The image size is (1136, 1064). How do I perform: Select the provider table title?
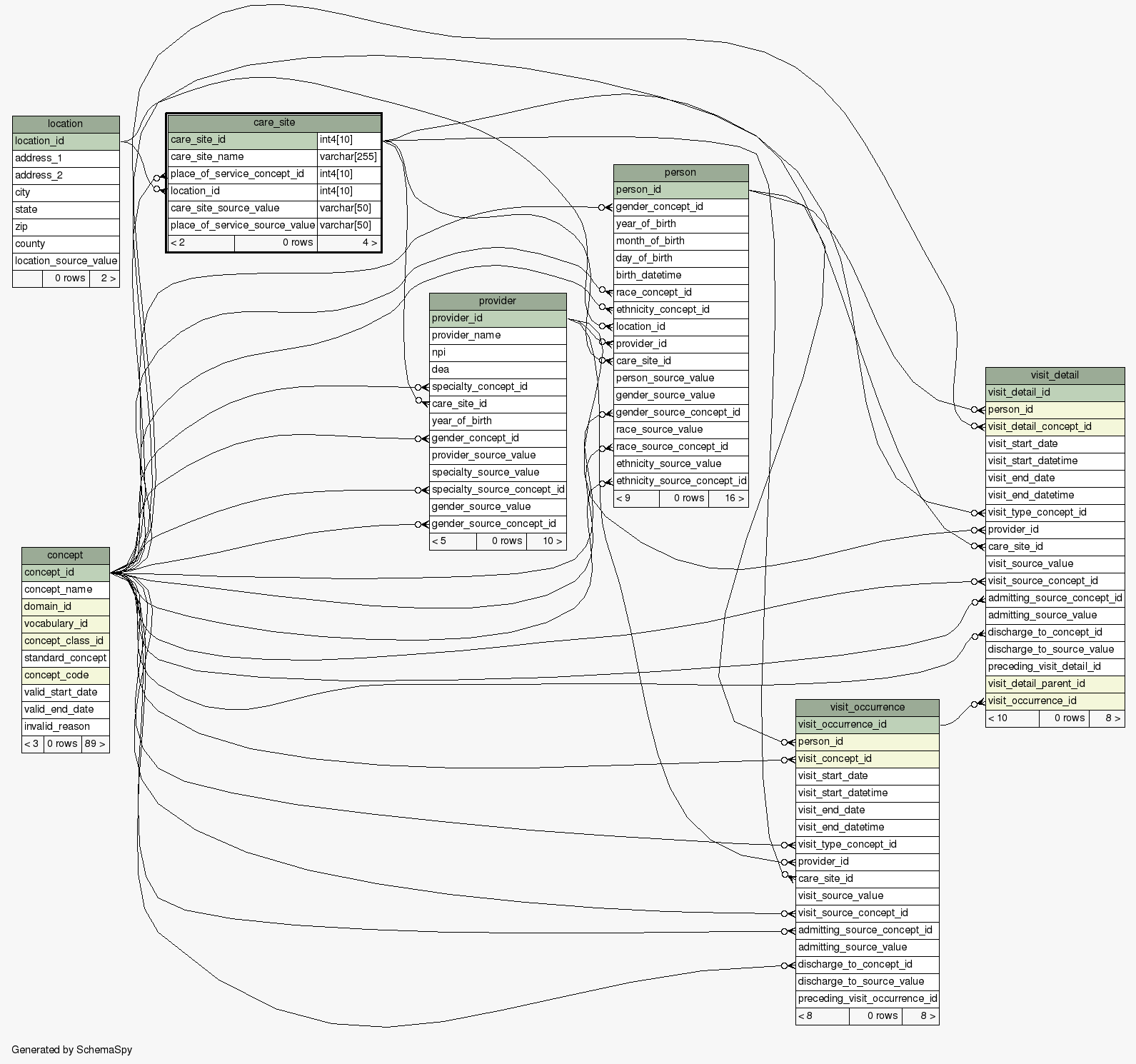(x=498, y=301)
